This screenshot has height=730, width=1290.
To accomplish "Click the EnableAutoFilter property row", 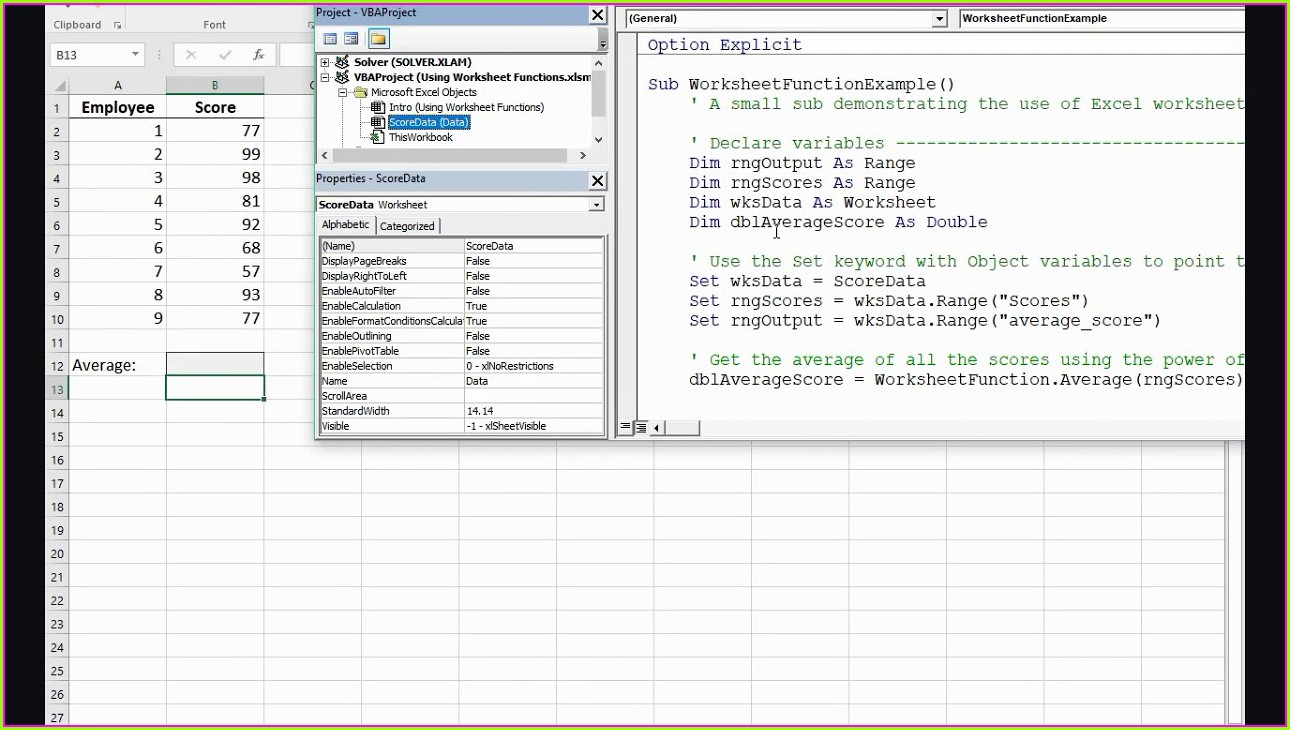I will (x=461, y=291).
